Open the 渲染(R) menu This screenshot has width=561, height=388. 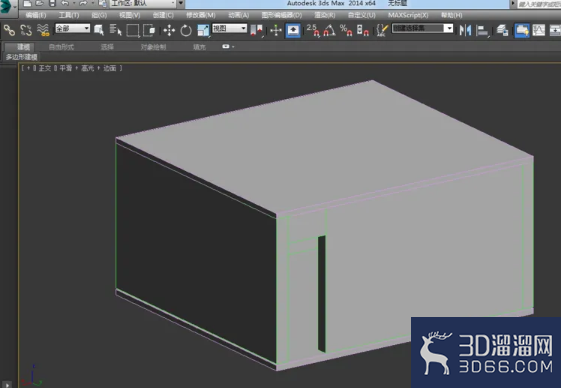pos(325,15)
